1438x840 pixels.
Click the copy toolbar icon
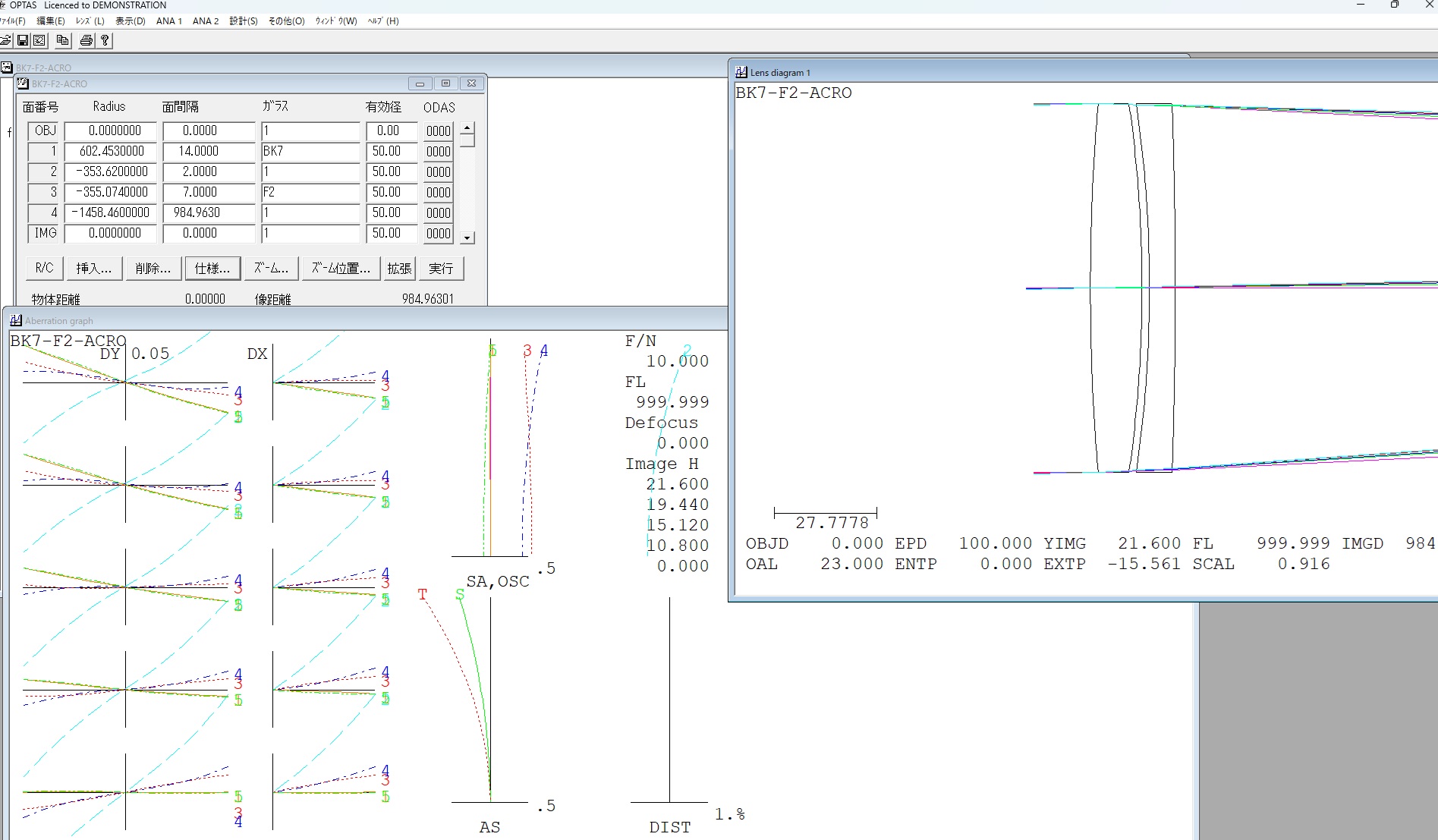pos(63,41)
